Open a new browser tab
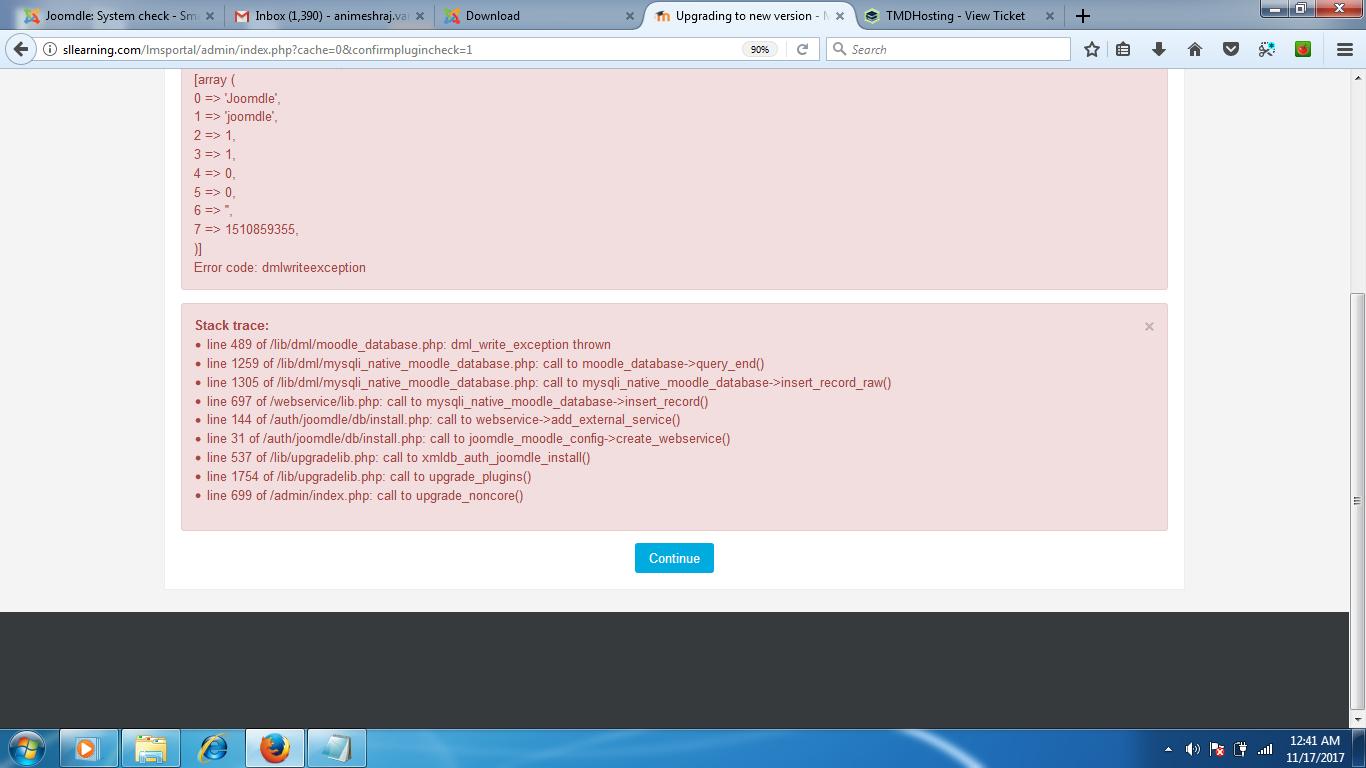 point(1082,16)
